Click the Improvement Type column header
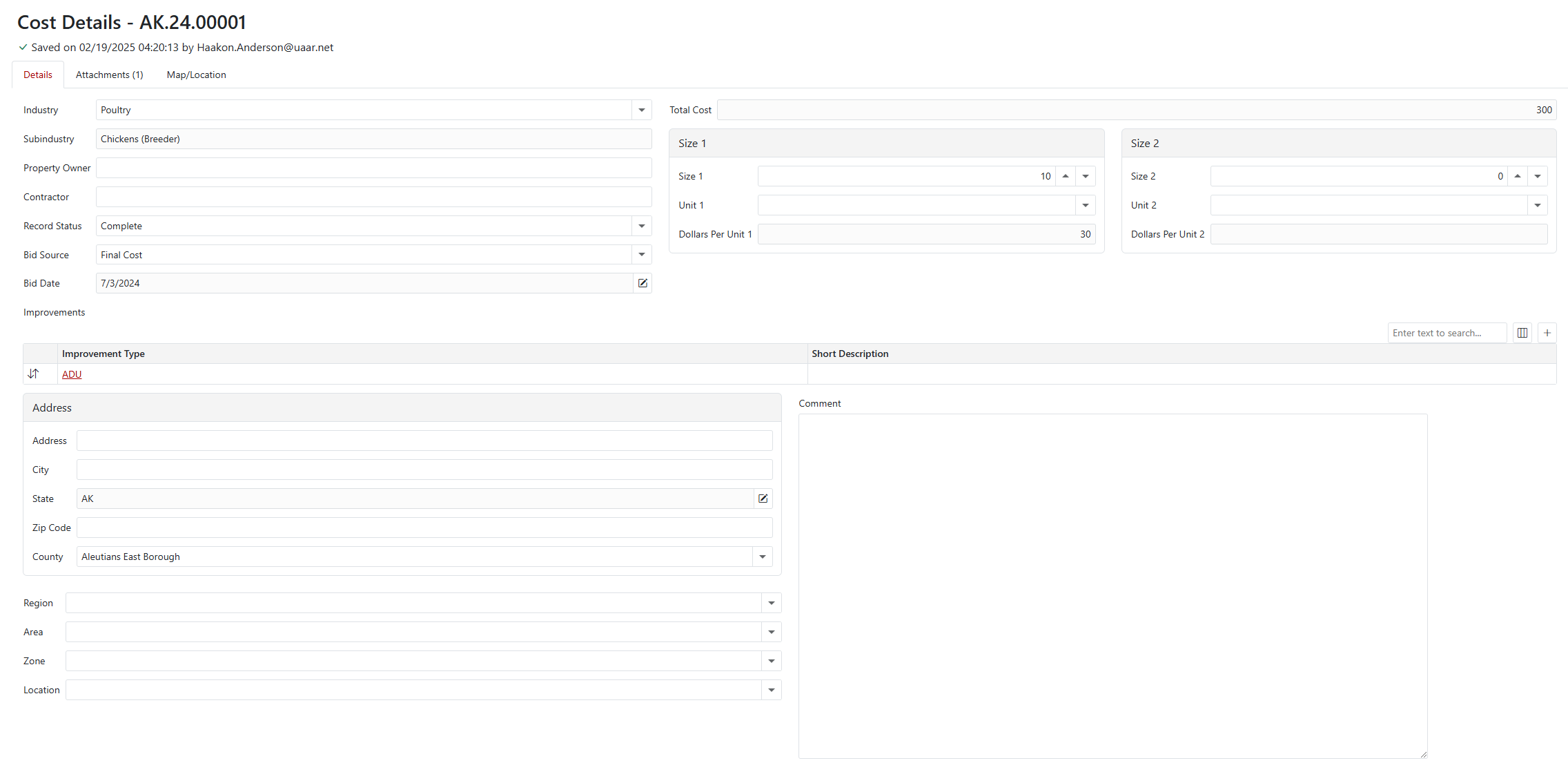1568x763 pixels. pos(104,354)
